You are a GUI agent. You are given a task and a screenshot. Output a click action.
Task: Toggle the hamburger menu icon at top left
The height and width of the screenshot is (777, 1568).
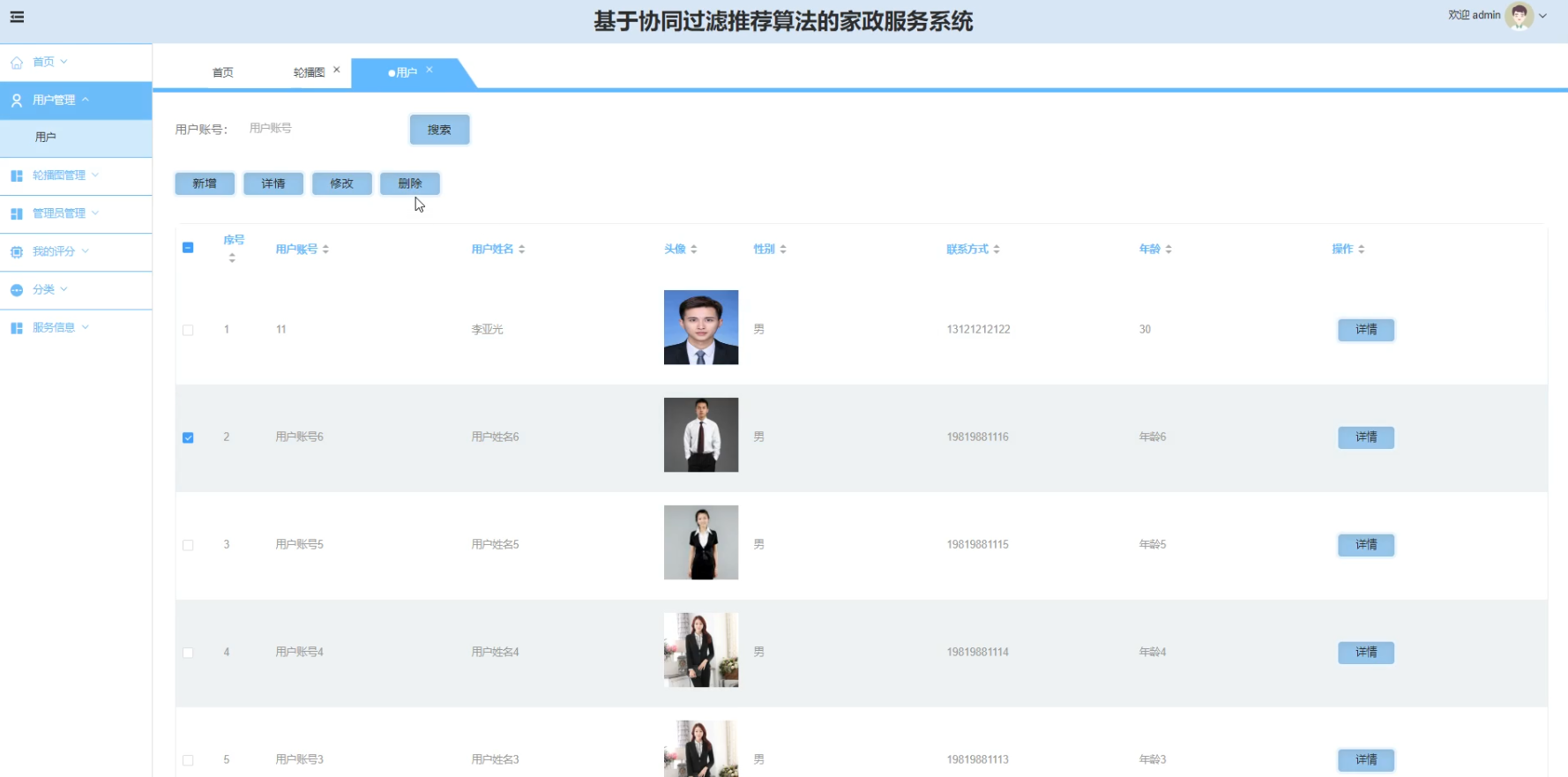coord(17,17)
